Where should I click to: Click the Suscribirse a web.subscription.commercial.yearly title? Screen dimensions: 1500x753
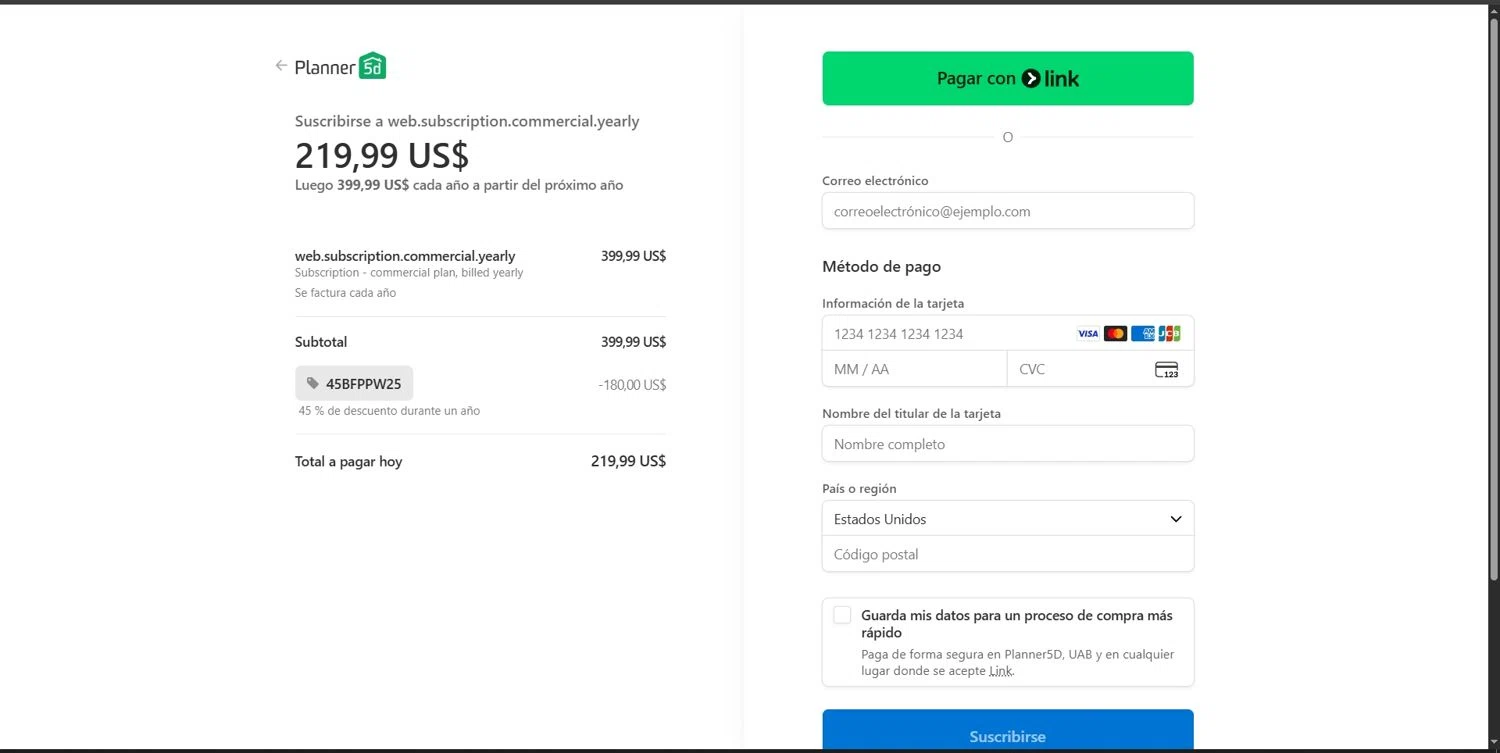point(467,121)
